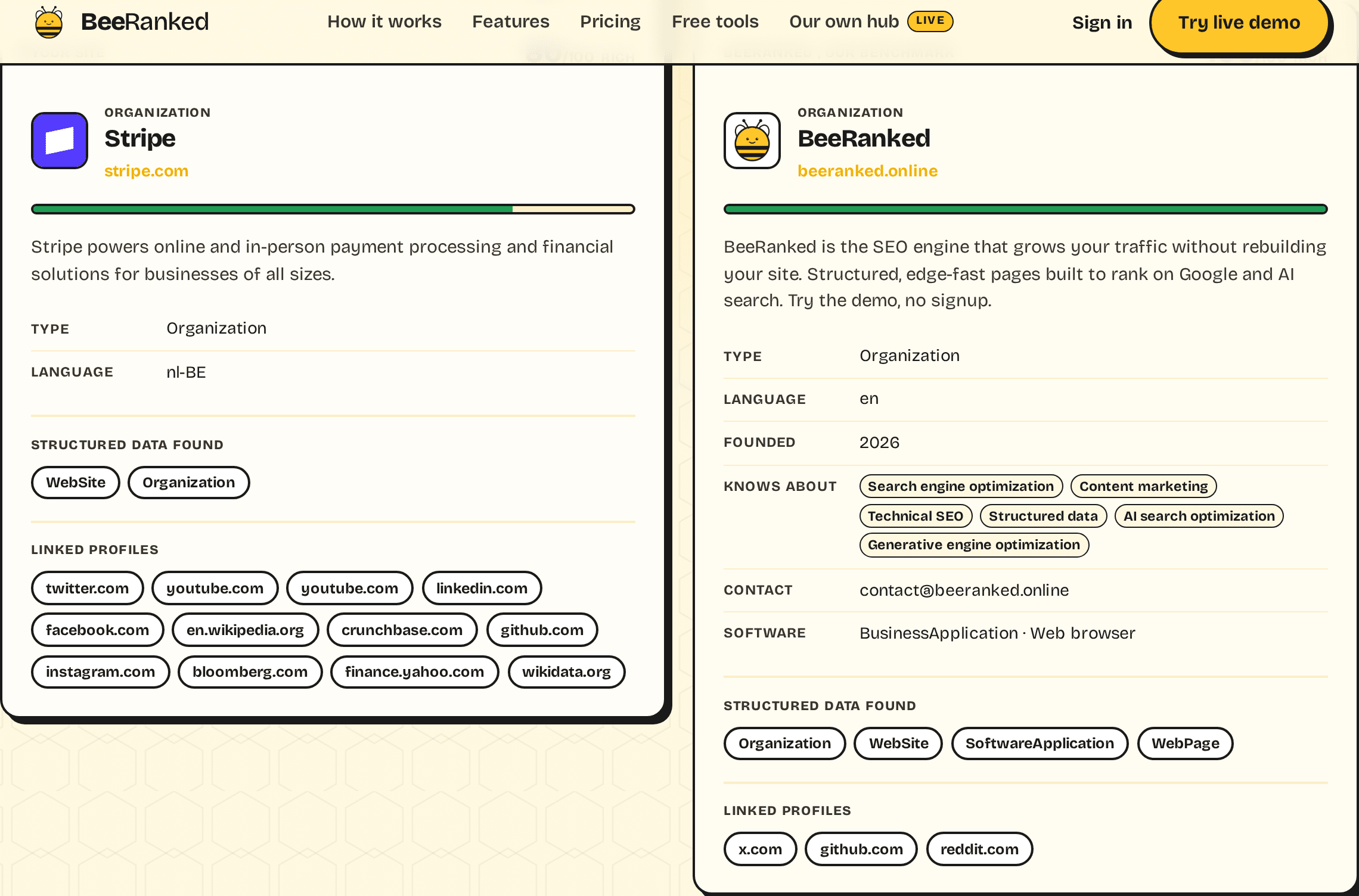Screen dimensions: 1359x896
Task: Click the Stripe score progress bar
Action: point(333,209)
